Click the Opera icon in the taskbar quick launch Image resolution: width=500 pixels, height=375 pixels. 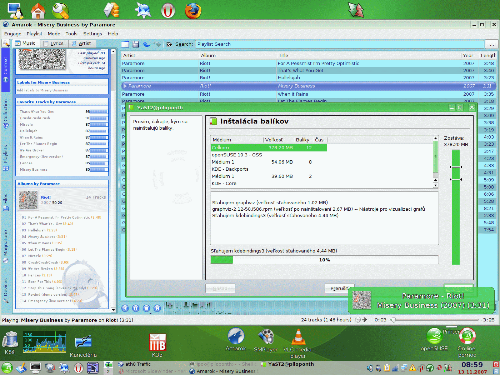pyautogui.click(x=78, y=368)
